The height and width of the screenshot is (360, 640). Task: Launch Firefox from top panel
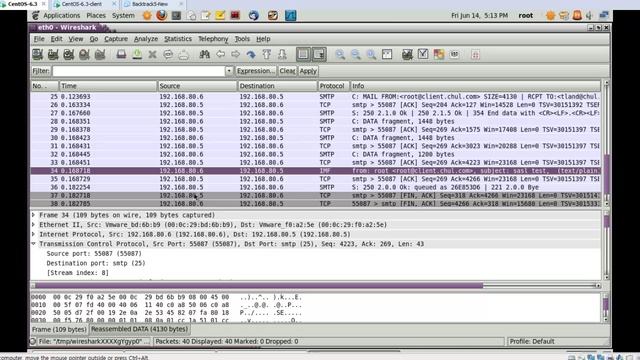(x=162, y=16)
